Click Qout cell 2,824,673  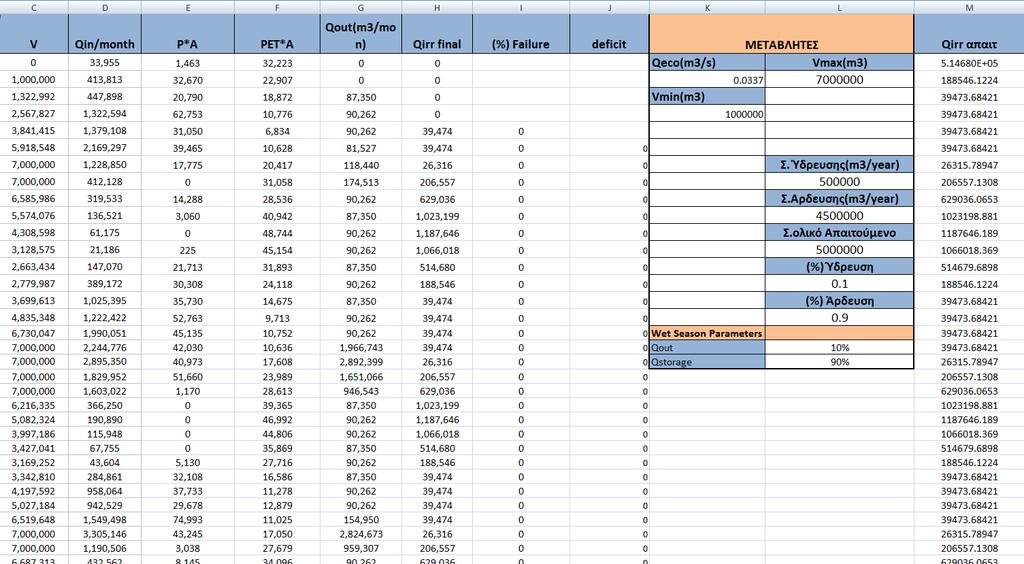pos(361,534)
